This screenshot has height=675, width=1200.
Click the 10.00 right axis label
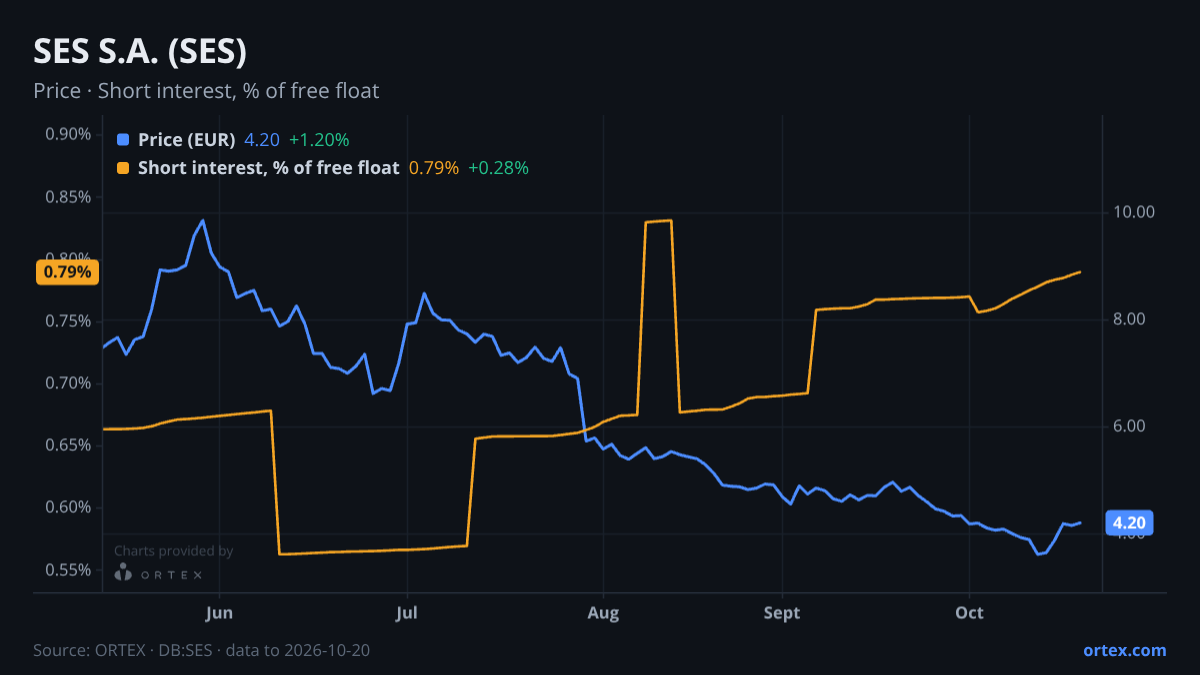tap(1133, 212)
